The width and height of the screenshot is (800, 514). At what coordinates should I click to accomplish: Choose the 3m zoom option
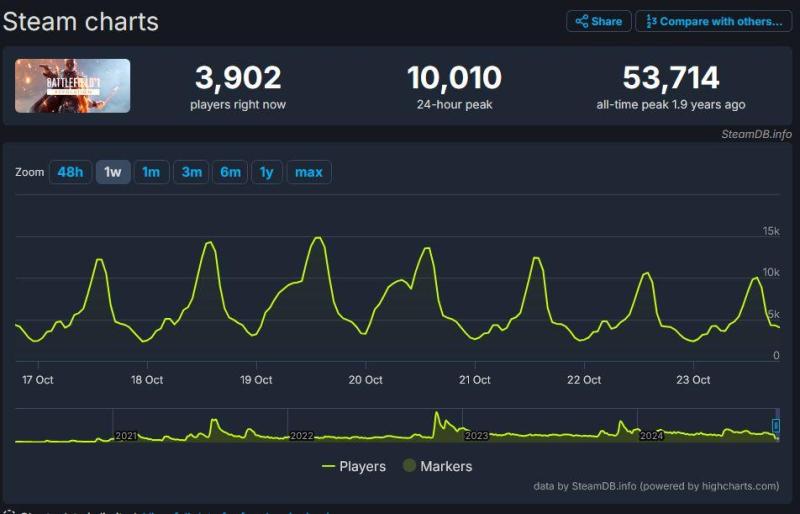coord(191,172)
